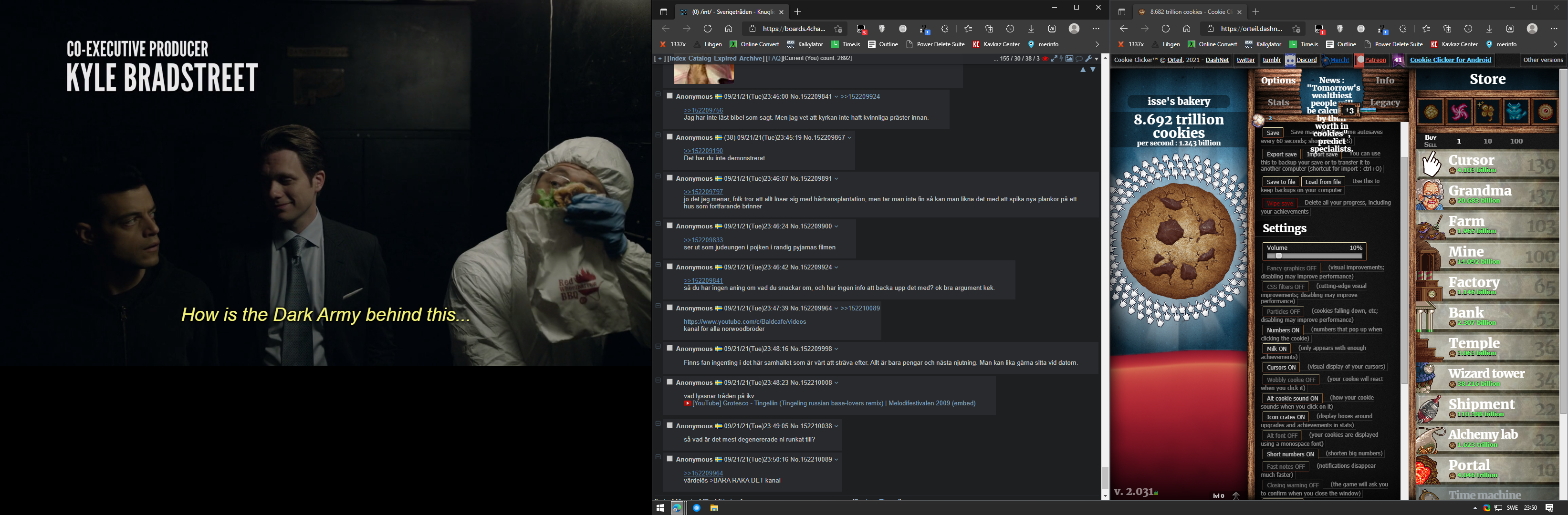Open Downloads in the Cookie Clicker browser window
1568x515 pixels.
click(1489, 29)
